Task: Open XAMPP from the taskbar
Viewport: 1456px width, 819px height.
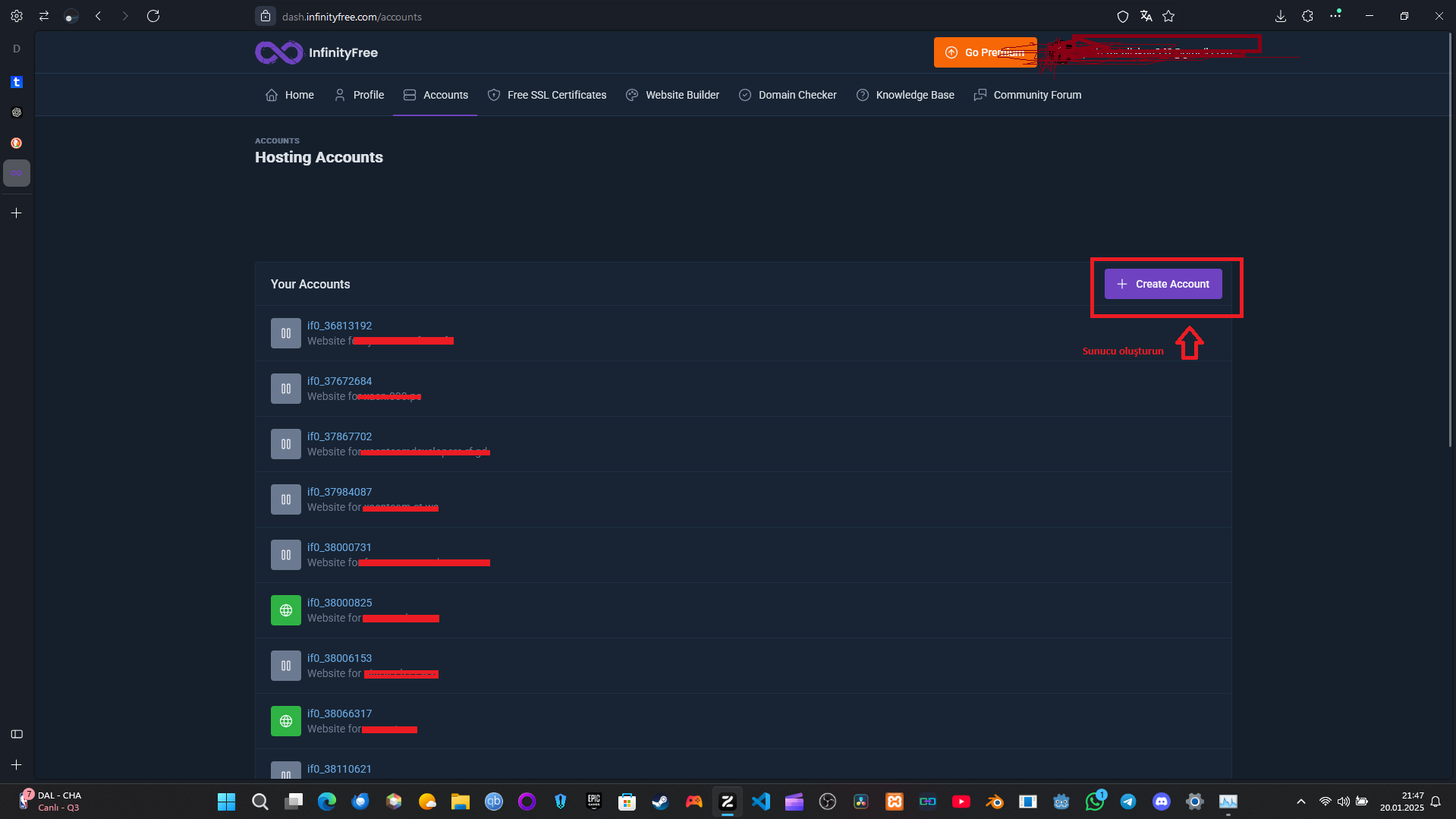Action: tap(895, 802)
